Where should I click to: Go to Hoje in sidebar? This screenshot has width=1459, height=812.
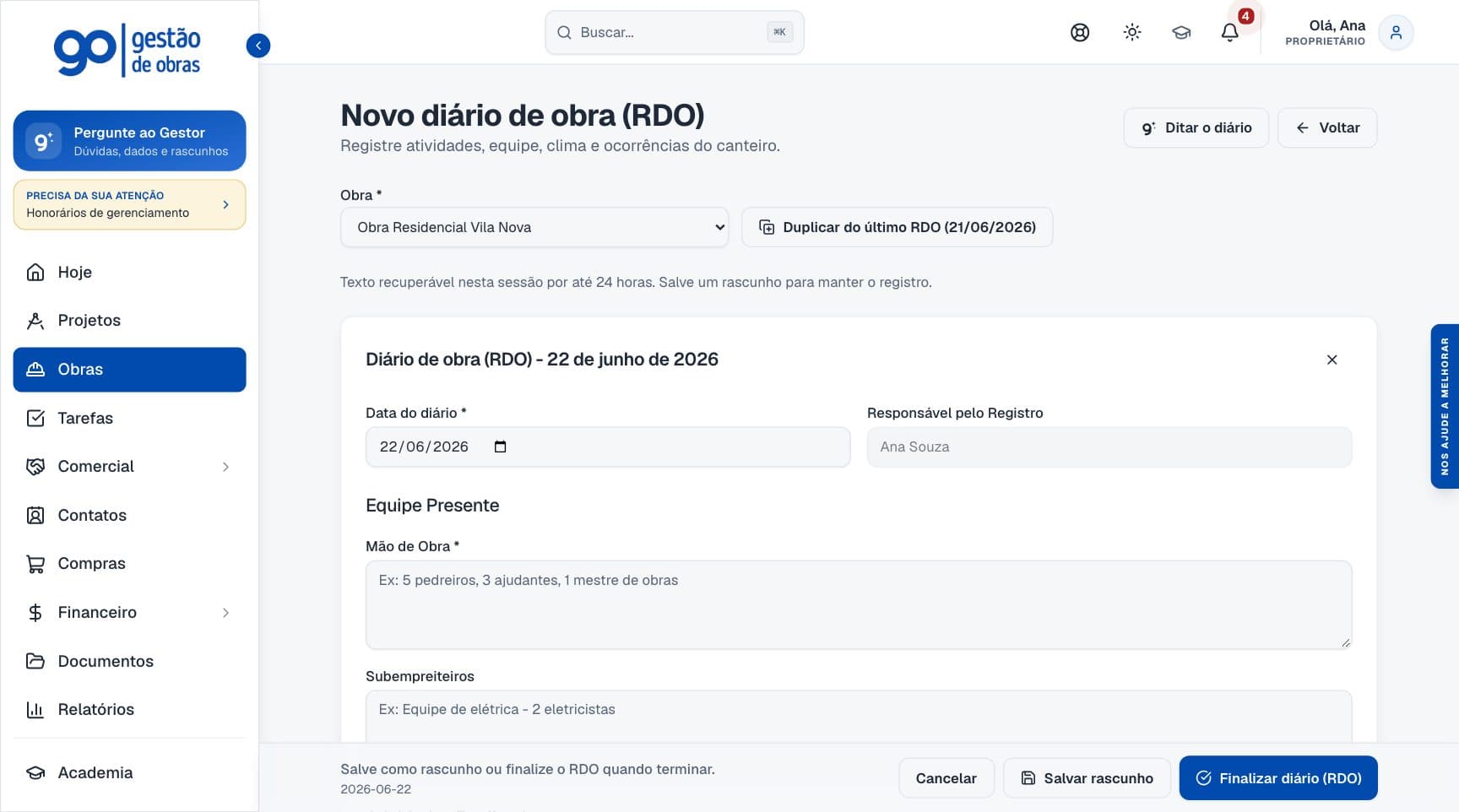(x=129, y=272)
